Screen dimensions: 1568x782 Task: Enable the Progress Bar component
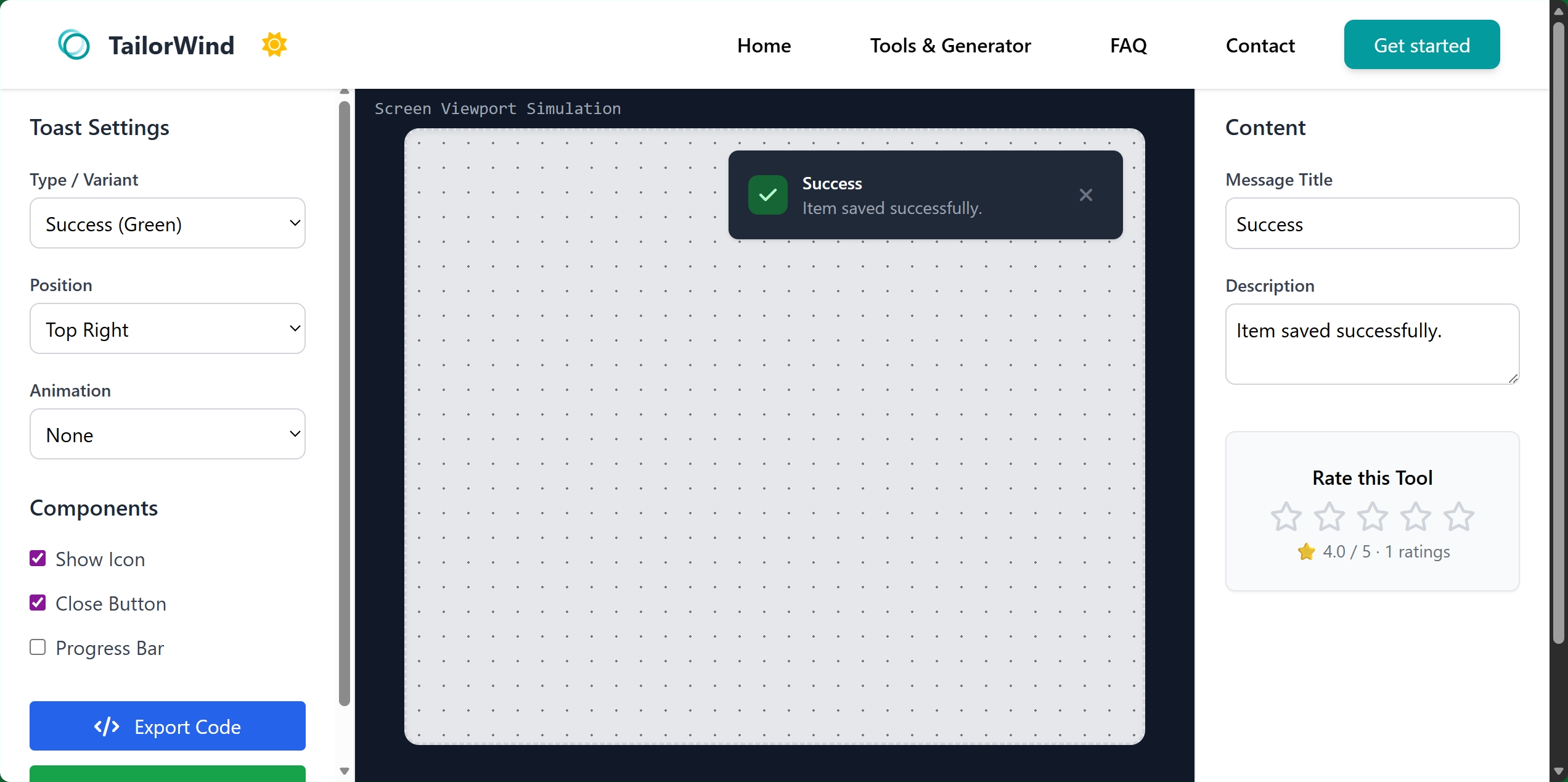pyautogui.click(x=38, y=647)
